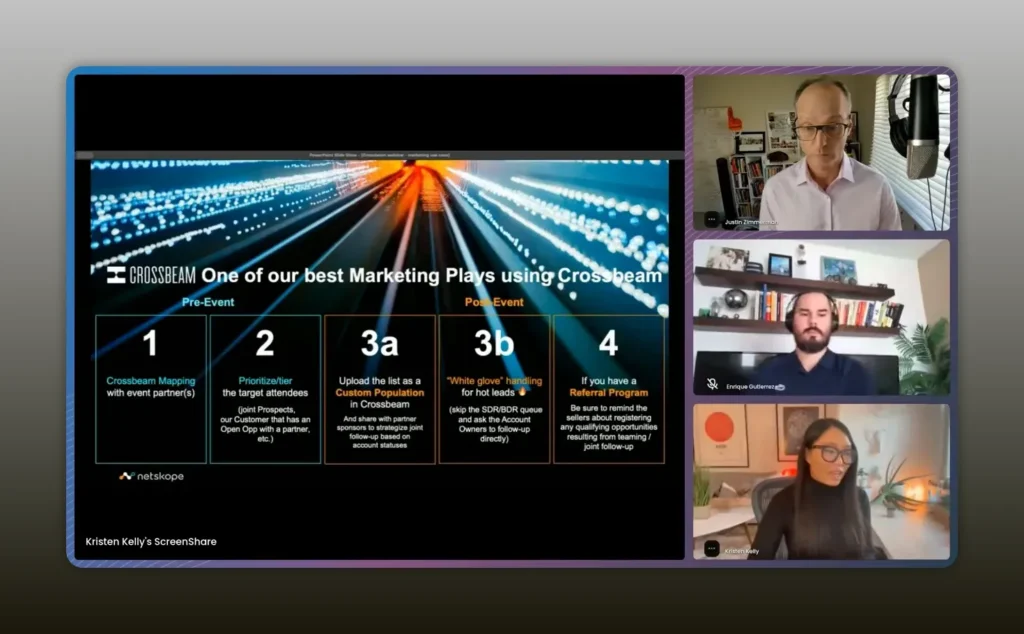Click the 'Kristen Kelly's ScreenShare' label
This screenshot has width=1024, height=634.
click(151, 541)
